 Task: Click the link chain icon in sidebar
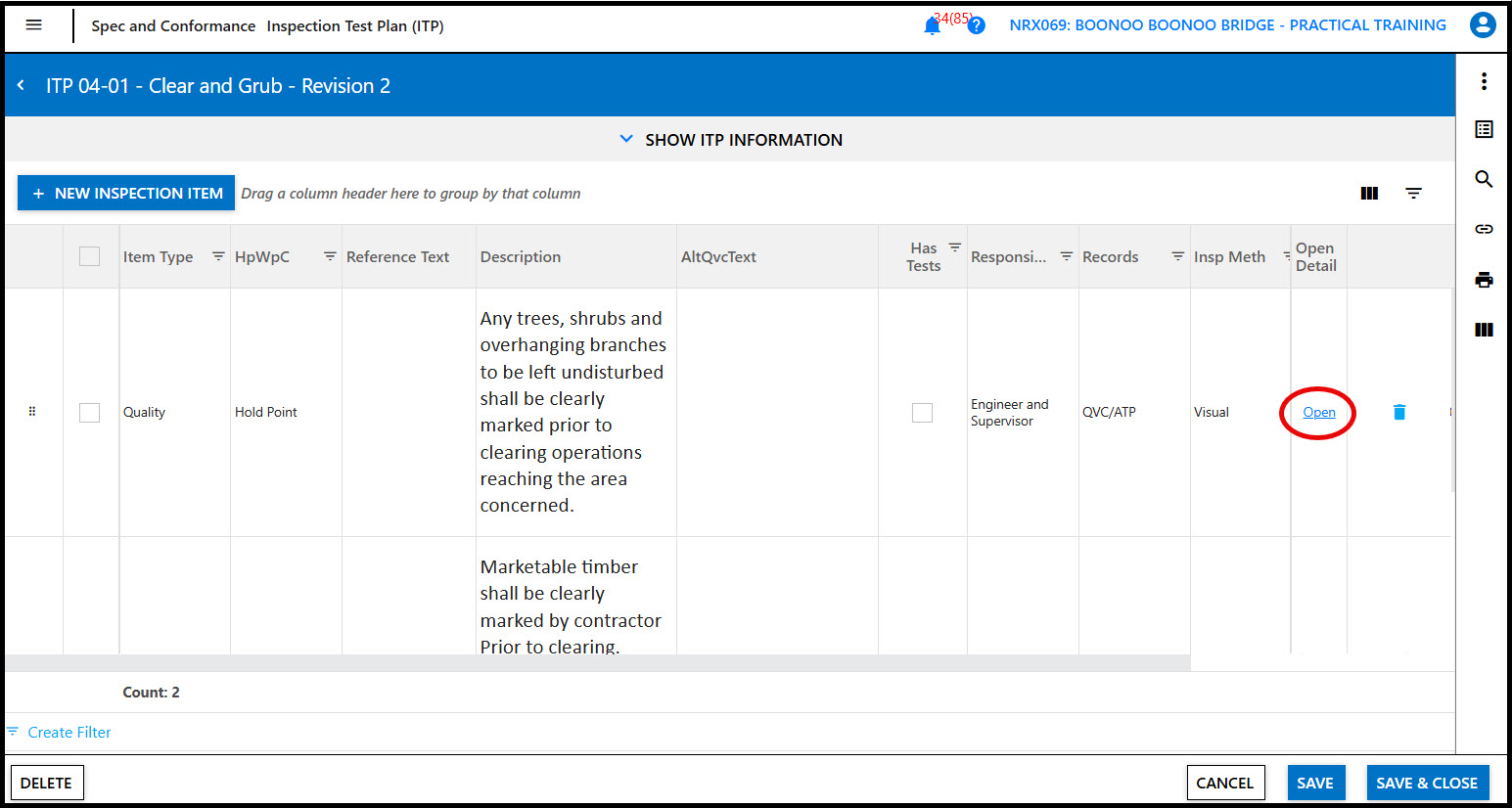[x=1484, y=229]
